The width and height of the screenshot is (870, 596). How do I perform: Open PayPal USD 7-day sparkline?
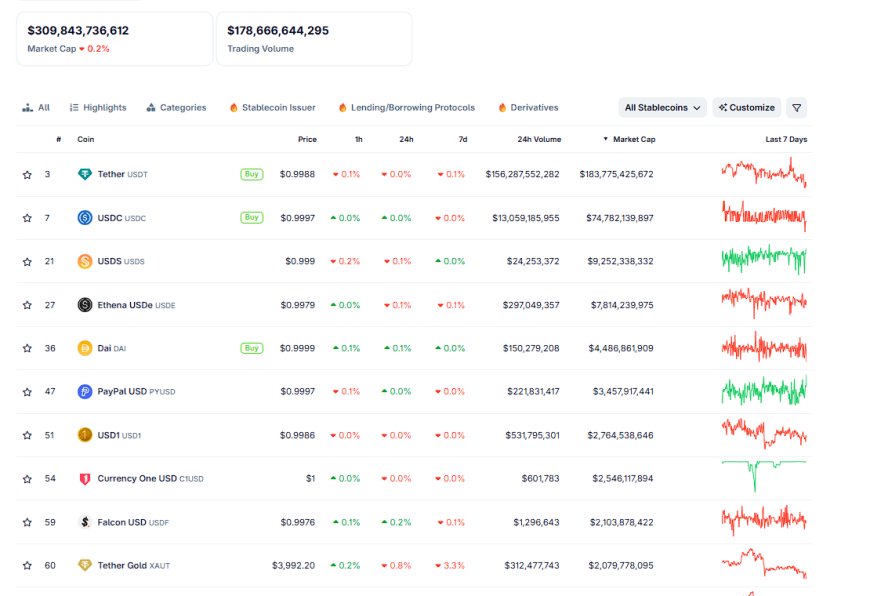[x=764, y=390]
